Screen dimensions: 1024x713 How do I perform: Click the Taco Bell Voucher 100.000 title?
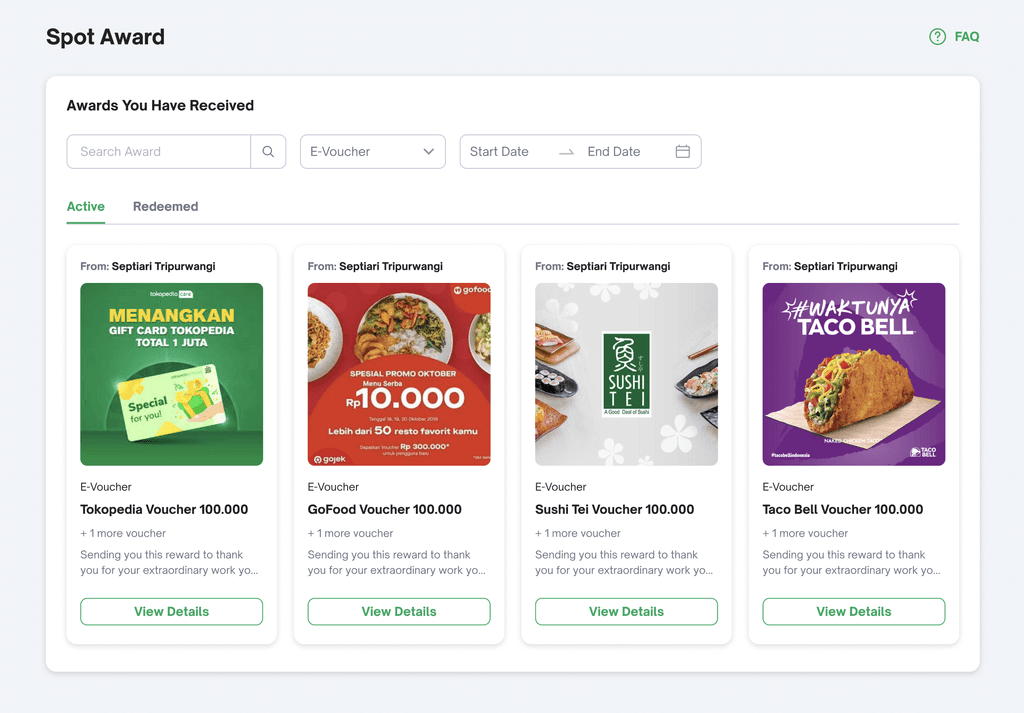point(842,510)
